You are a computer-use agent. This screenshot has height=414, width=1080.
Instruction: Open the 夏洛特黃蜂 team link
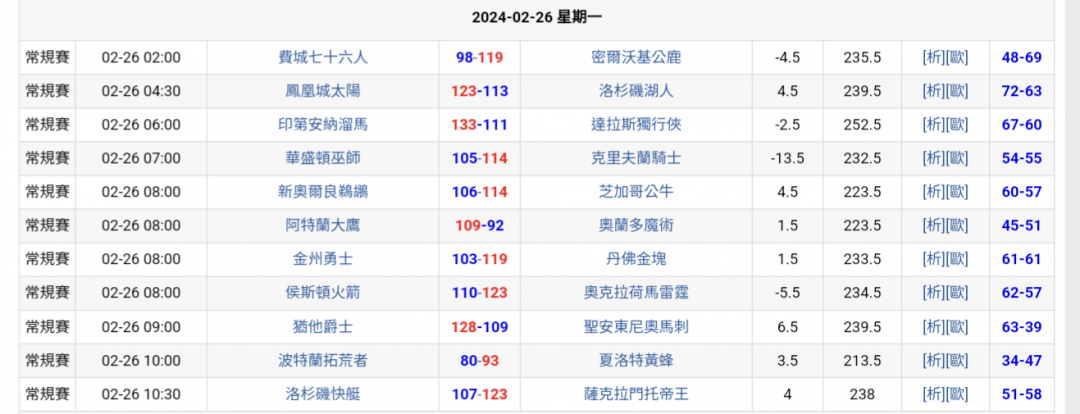pyautogui.click(x=636, y=360)
